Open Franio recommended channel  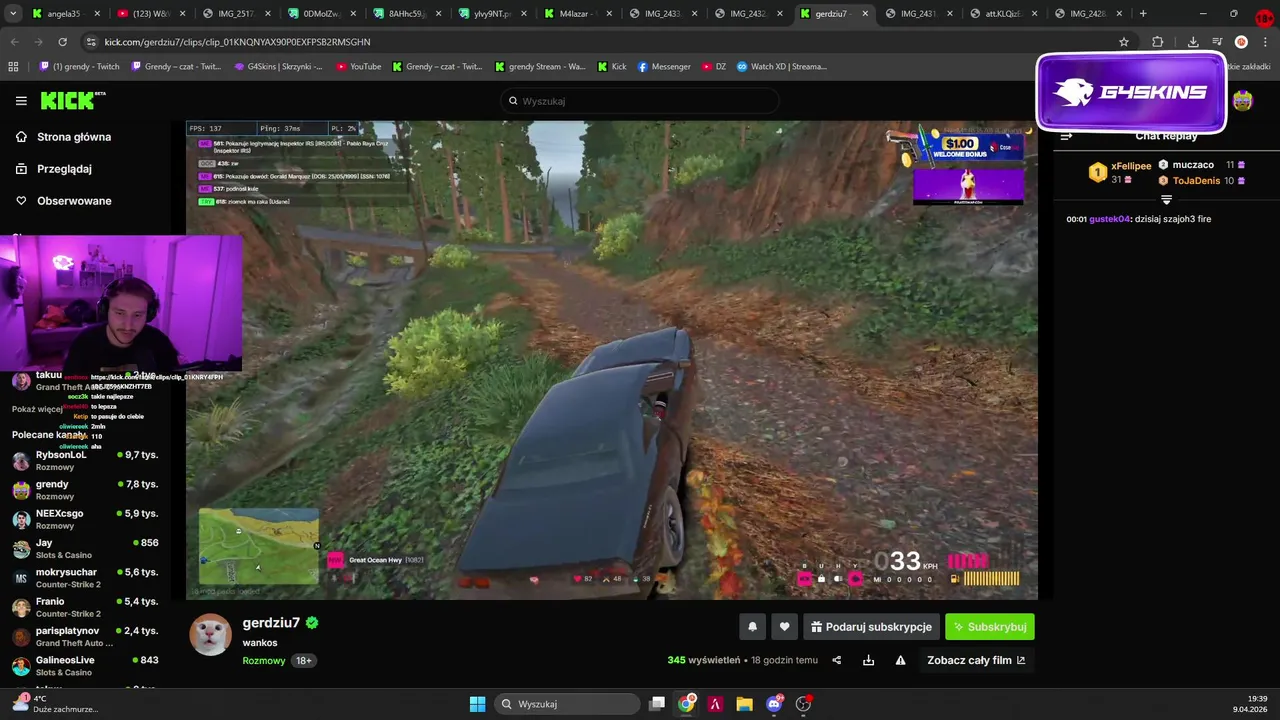pos(85,606)
